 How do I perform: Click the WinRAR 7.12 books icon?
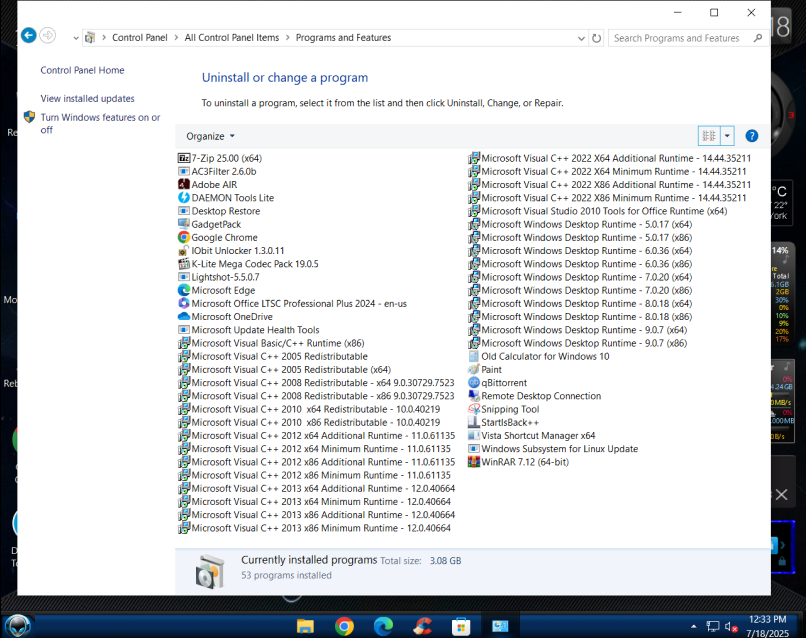pyautogui.click(x=473, y=462)
